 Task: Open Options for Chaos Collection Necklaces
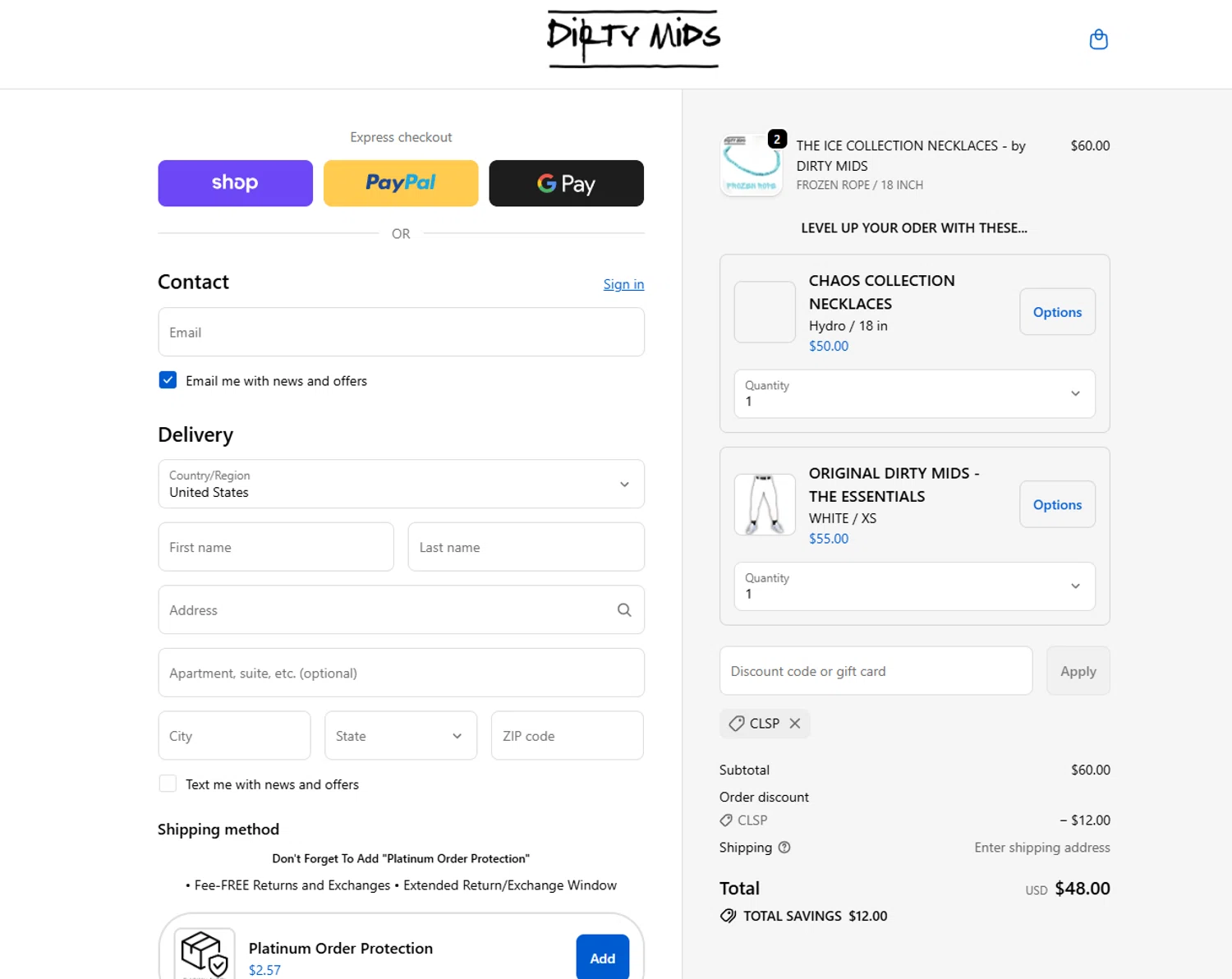(x=1057, y=312)
